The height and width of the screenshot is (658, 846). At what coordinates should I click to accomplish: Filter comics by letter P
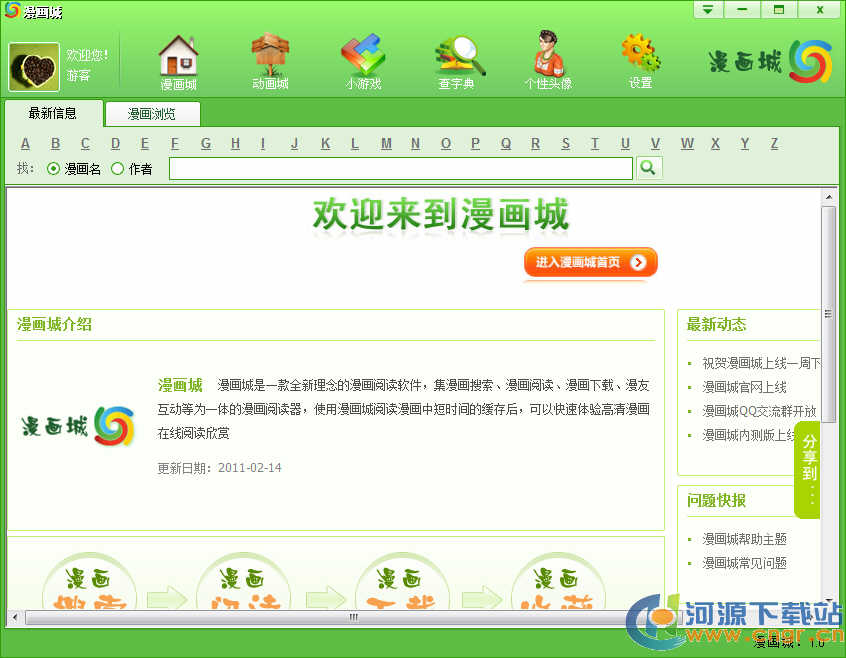click(475, 143)
